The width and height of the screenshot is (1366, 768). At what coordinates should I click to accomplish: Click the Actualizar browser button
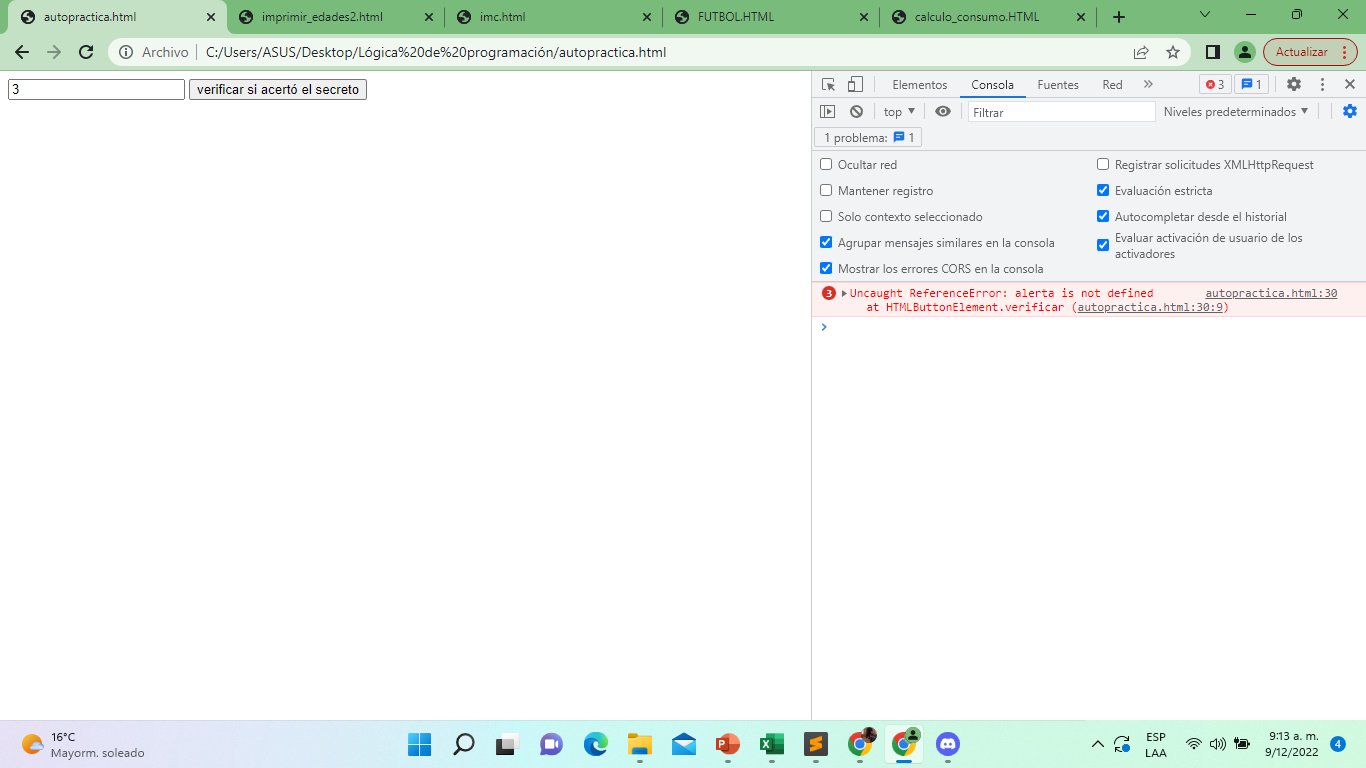(1310, 52)
